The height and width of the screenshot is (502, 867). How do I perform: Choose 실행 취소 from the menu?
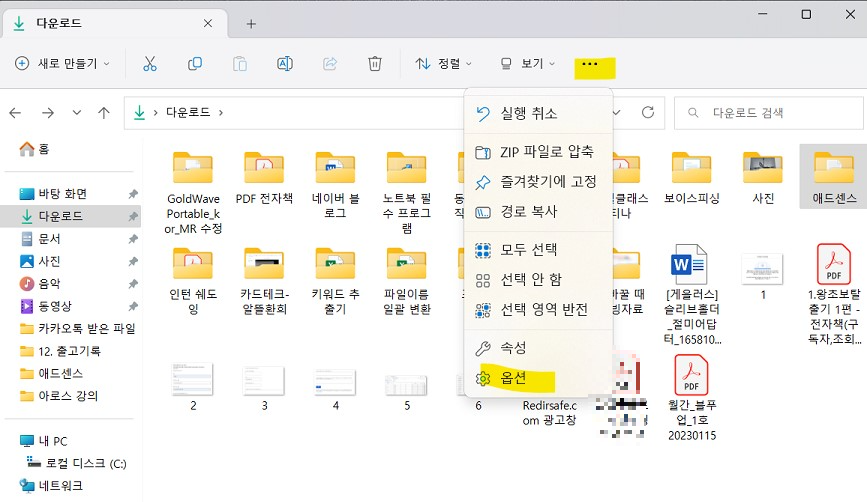(539, 113)
